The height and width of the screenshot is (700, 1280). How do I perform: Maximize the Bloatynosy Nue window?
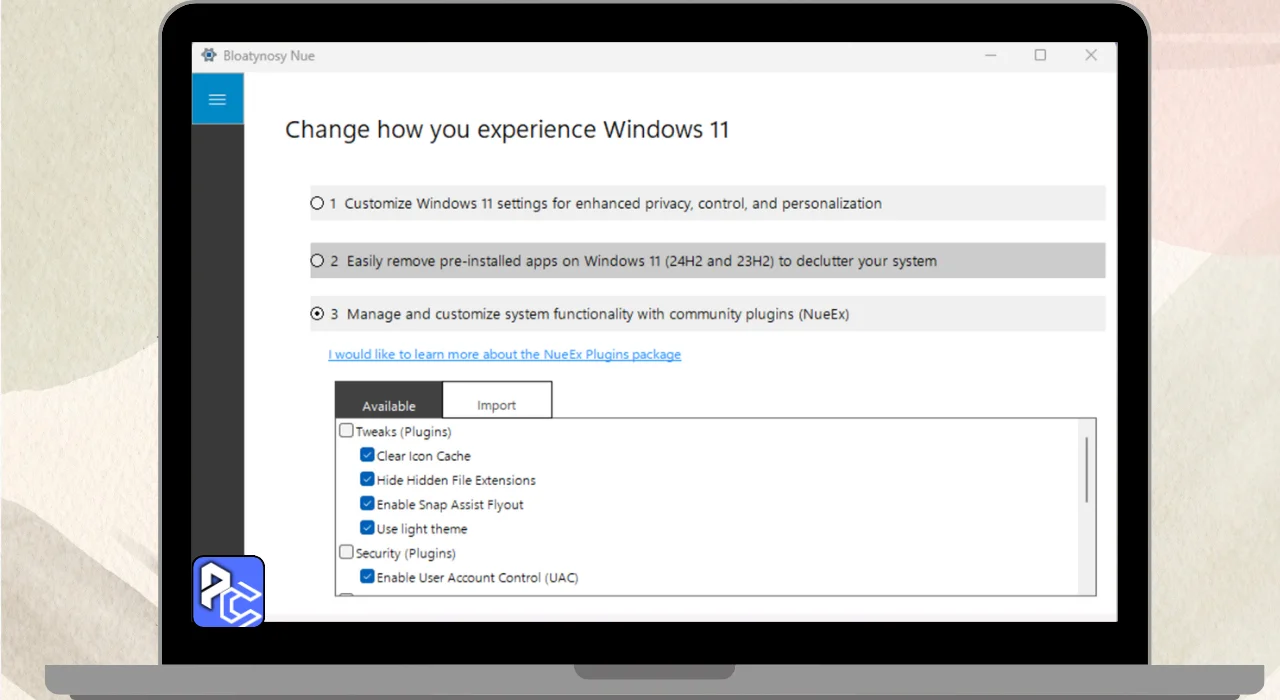1040,55
